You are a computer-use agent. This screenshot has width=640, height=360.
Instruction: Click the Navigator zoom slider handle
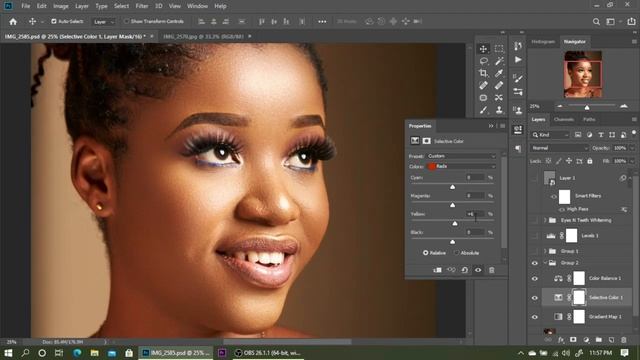click(587, 108)
